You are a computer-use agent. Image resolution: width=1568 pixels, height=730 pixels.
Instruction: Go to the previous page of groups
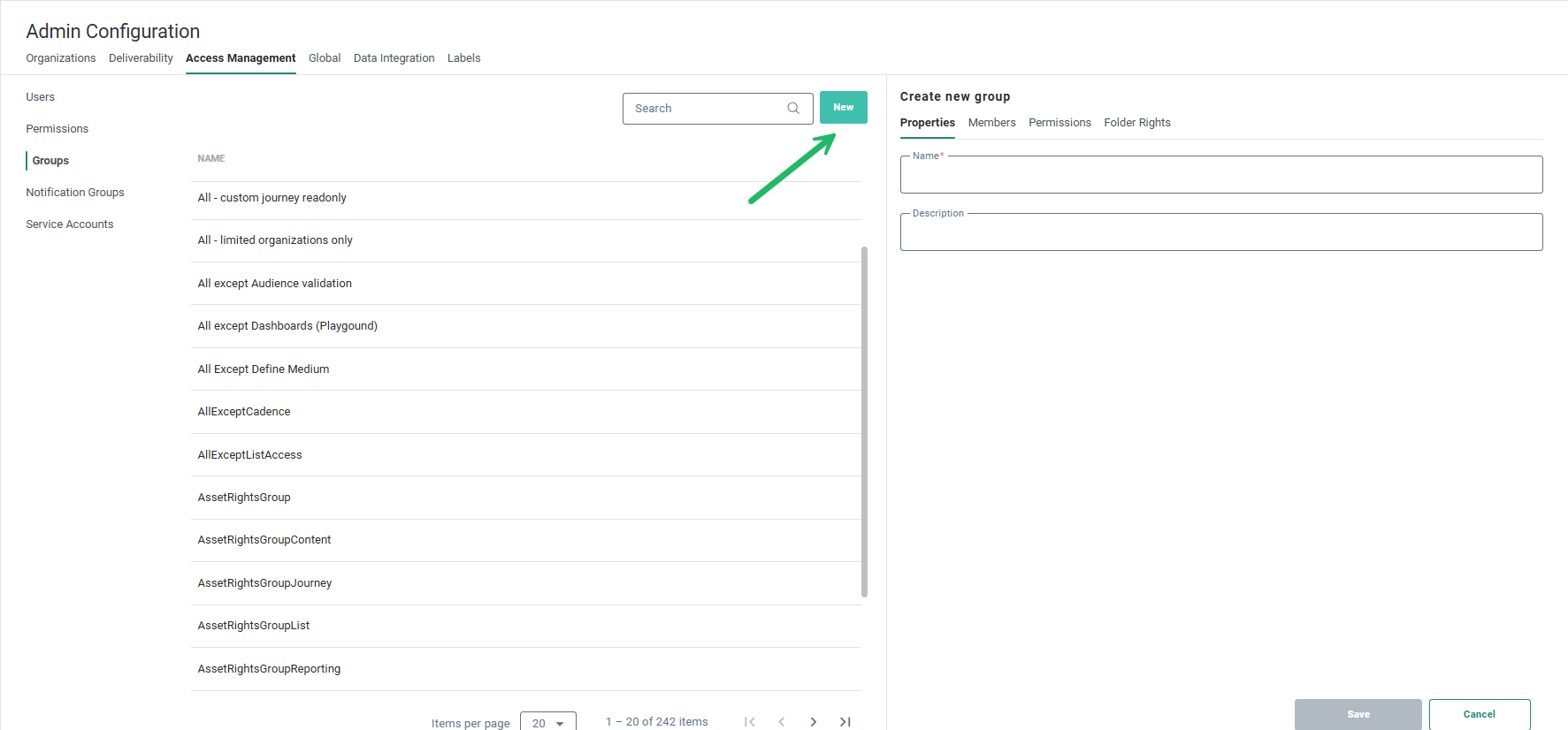(x=781, y=722)
